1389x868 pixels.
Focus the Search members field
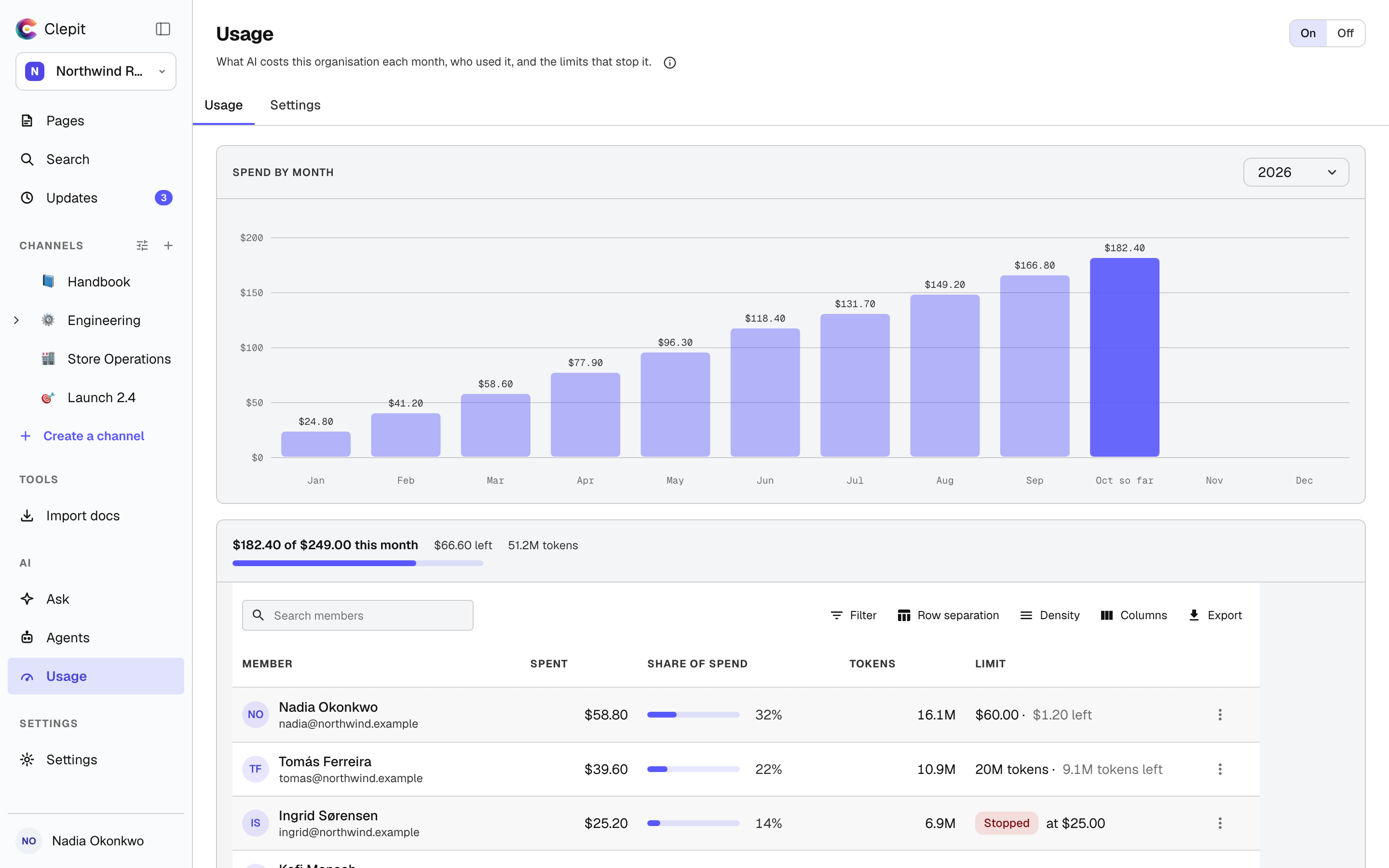click(x=357, y=615)
